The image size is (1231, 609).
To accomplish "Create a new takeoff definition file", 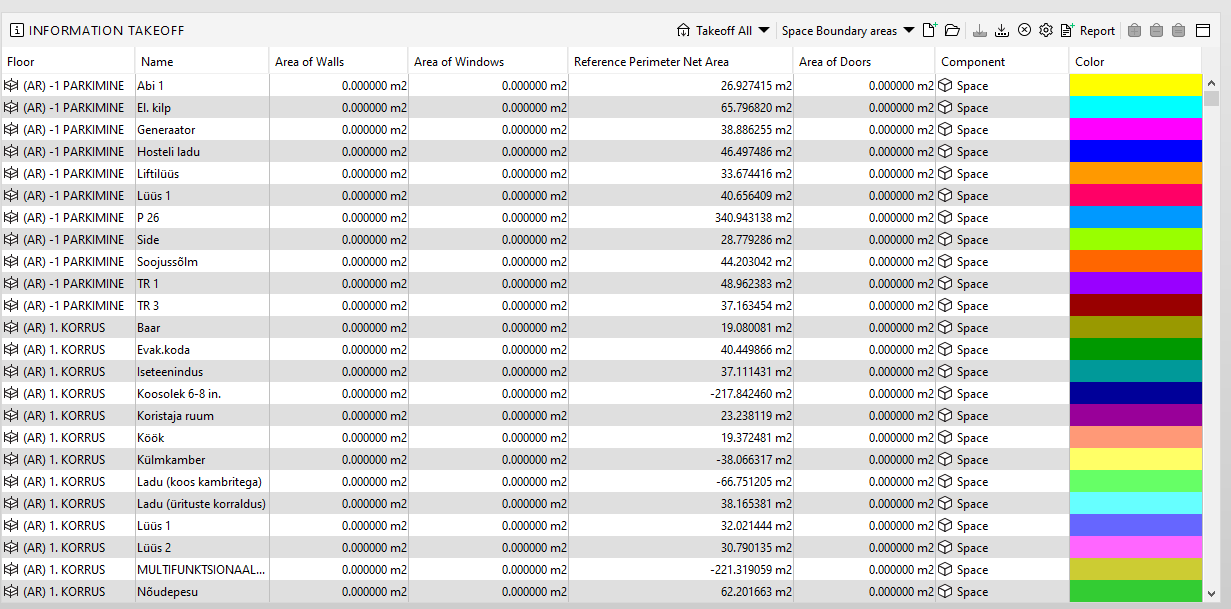I will point(930,30).
